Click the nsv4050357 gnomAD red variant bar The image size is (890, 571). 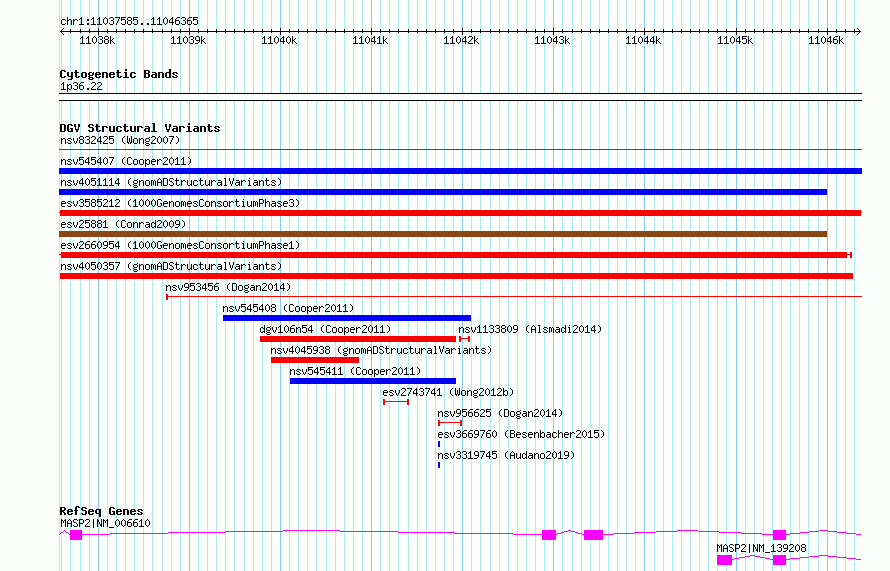point(456,276)
